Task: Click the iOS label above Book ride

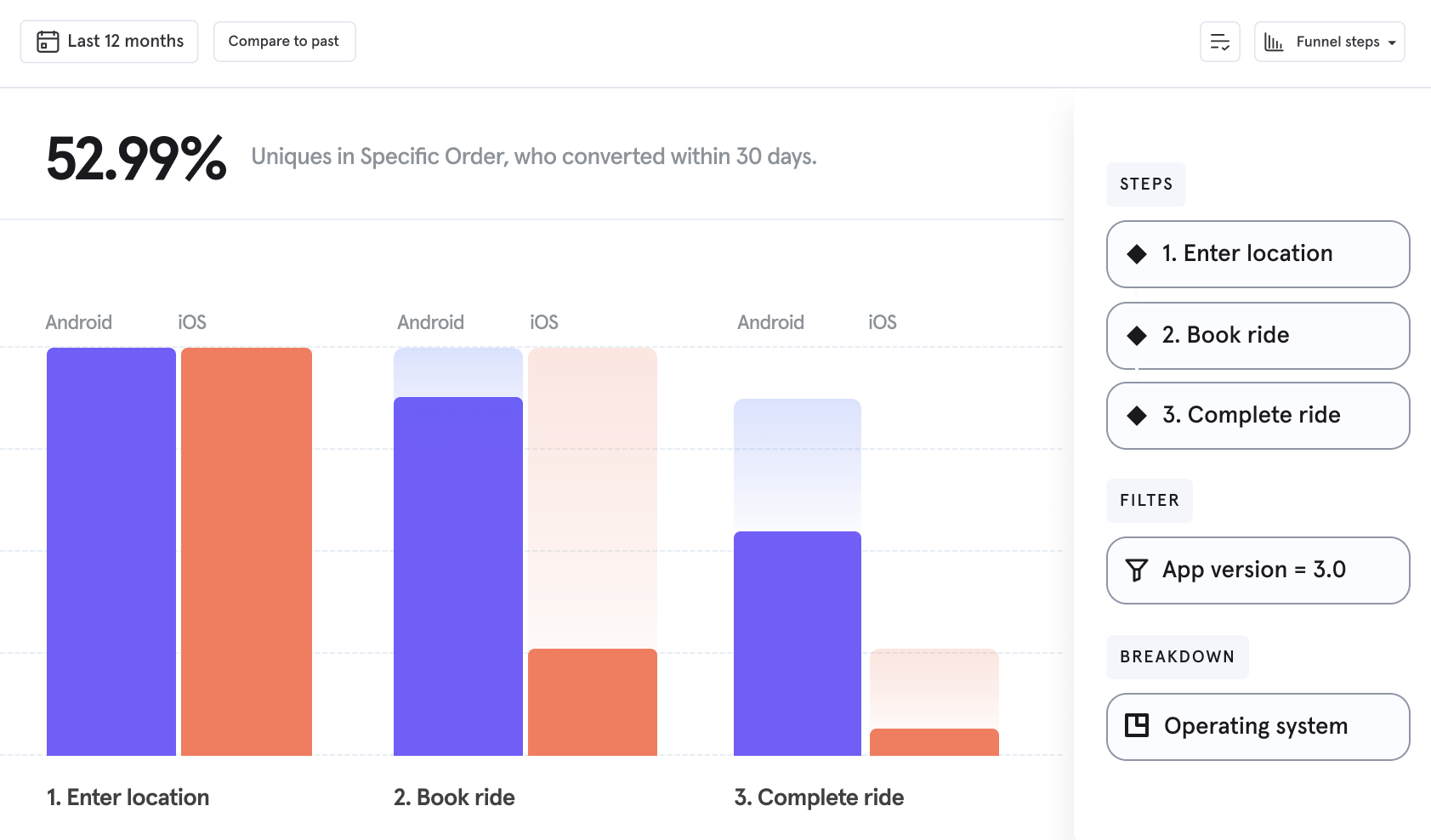Action: point(544,322)
